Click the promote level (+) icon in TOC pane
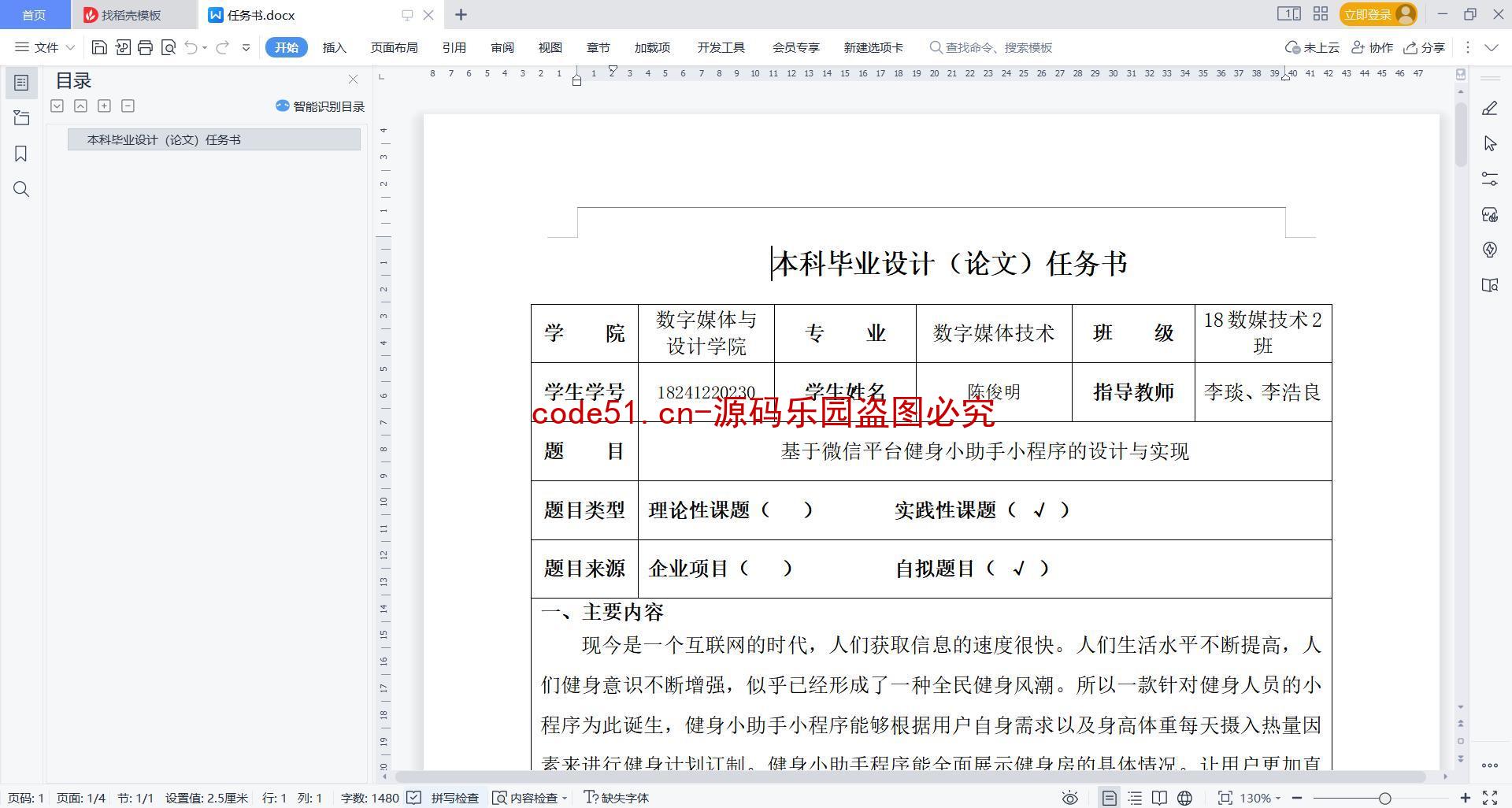The width and height of the screenshot is (1512, 808). [104, 106]
